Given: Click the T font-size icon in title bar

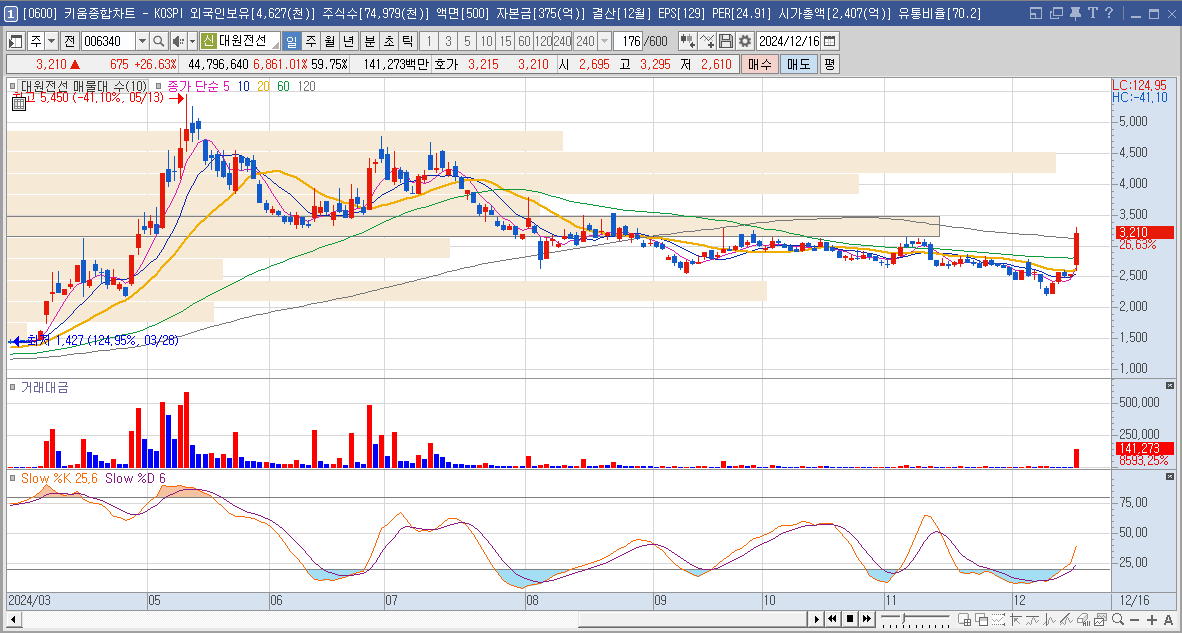Looking at the screenshot, I should (1092, 13).
